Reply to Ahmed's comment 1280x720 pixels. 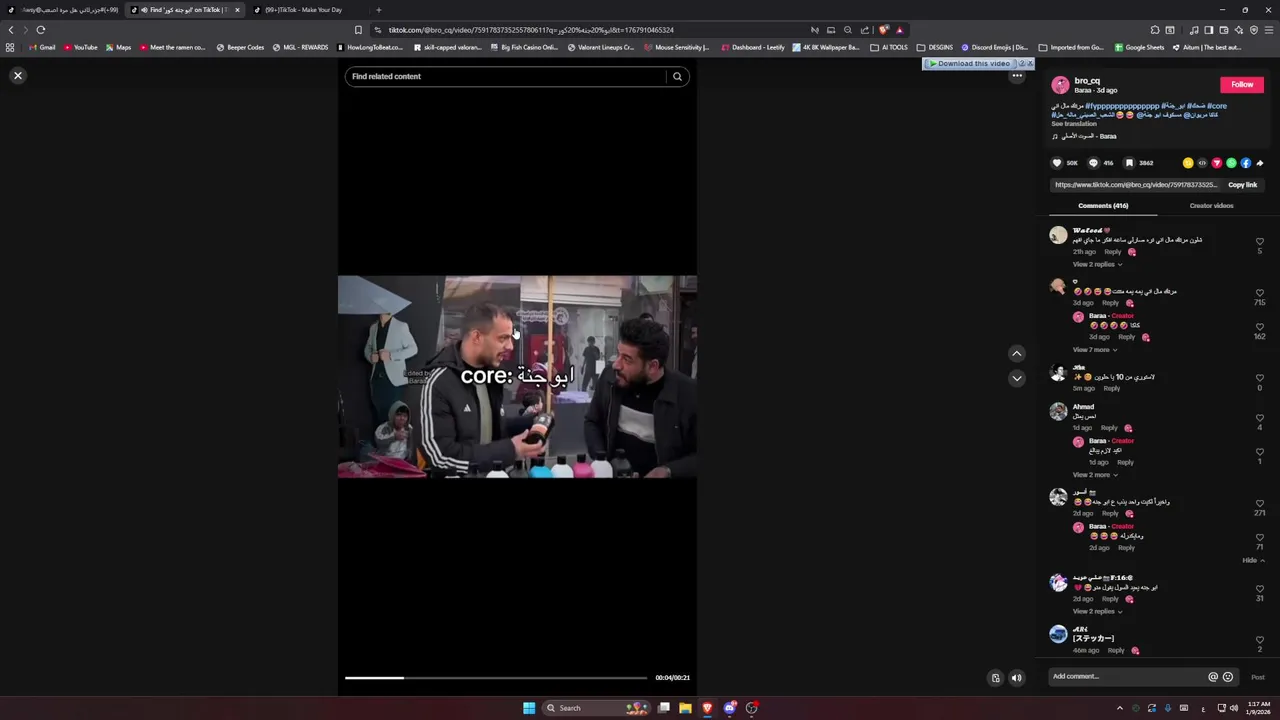(x=1109, y=428)
